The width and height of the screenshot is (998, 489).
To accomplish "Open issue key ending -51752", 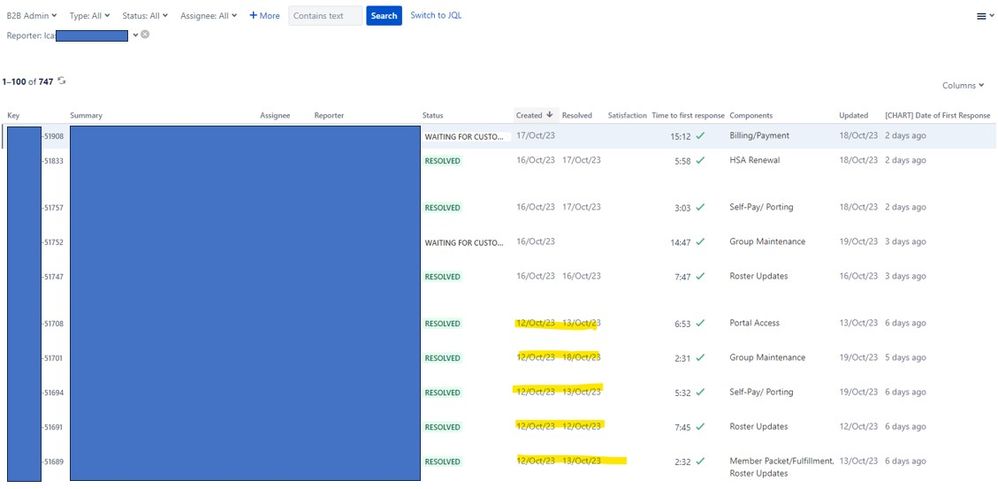I will click(x=53, y=243).
